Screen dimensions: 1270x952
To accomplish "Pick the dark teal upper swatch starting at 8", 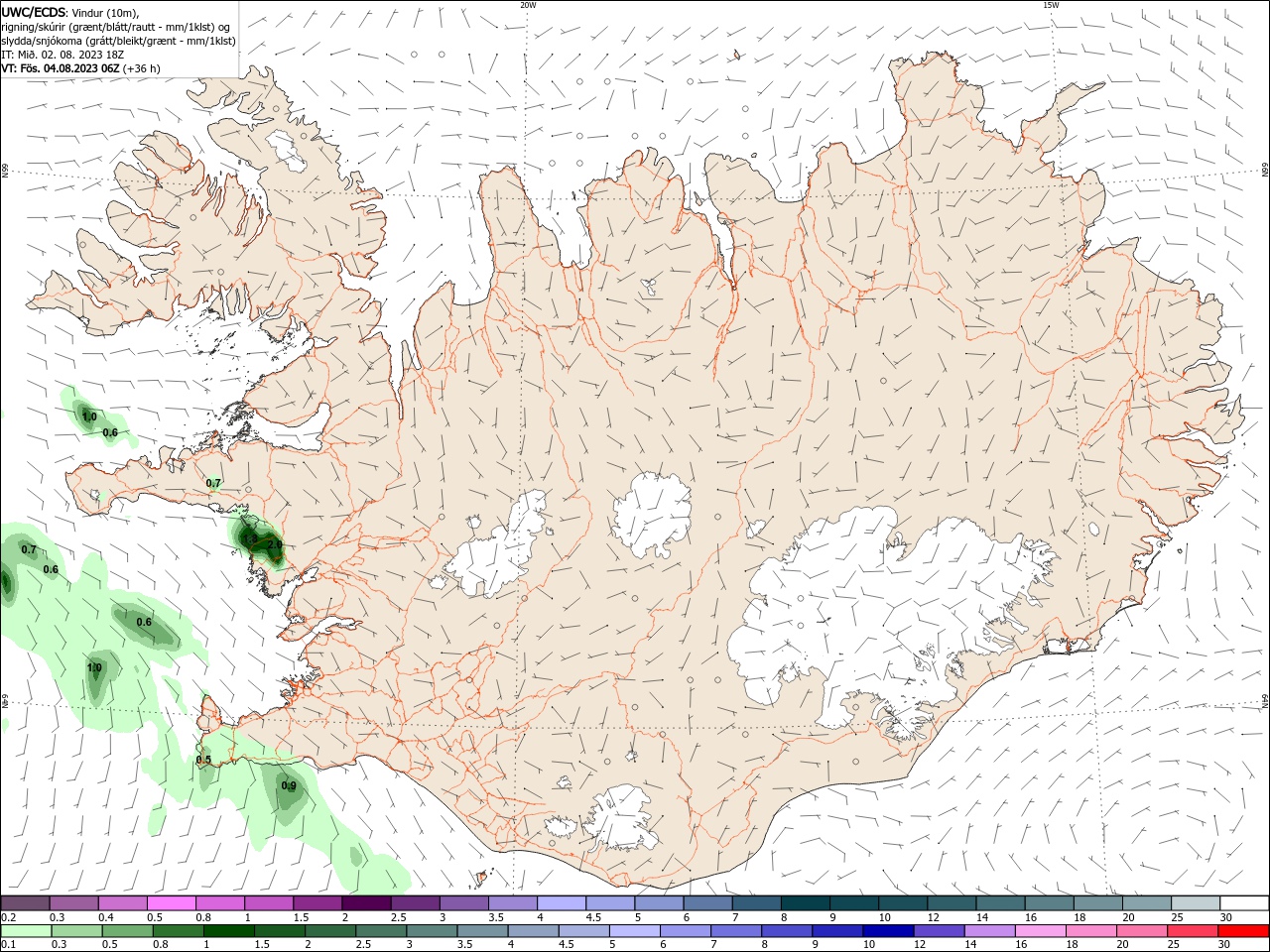I will coord(805,903).
